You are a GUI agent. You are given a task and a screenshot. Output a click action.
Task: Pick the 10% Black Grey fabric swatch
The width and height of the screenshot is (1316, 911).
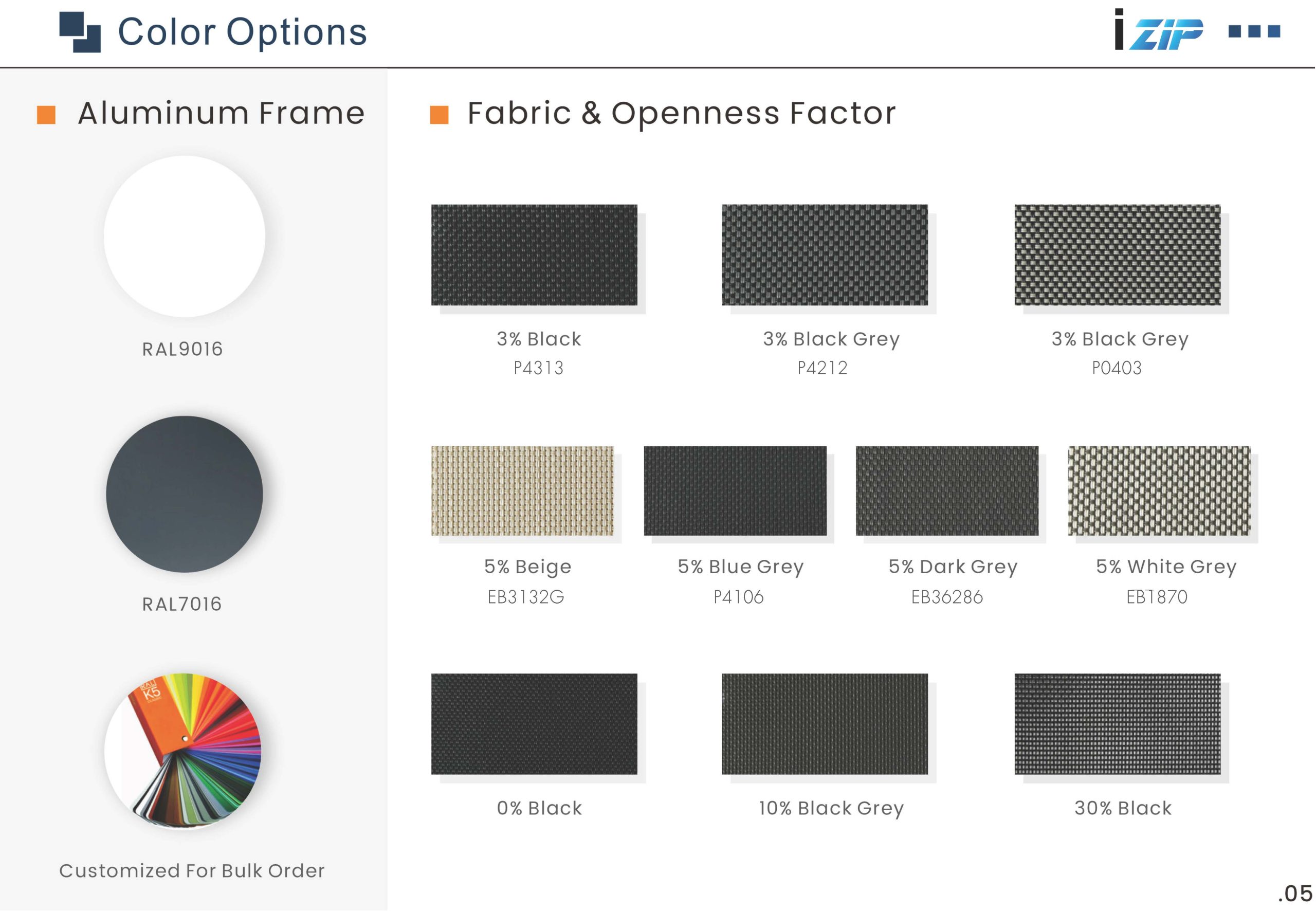(x=825, y=724)
